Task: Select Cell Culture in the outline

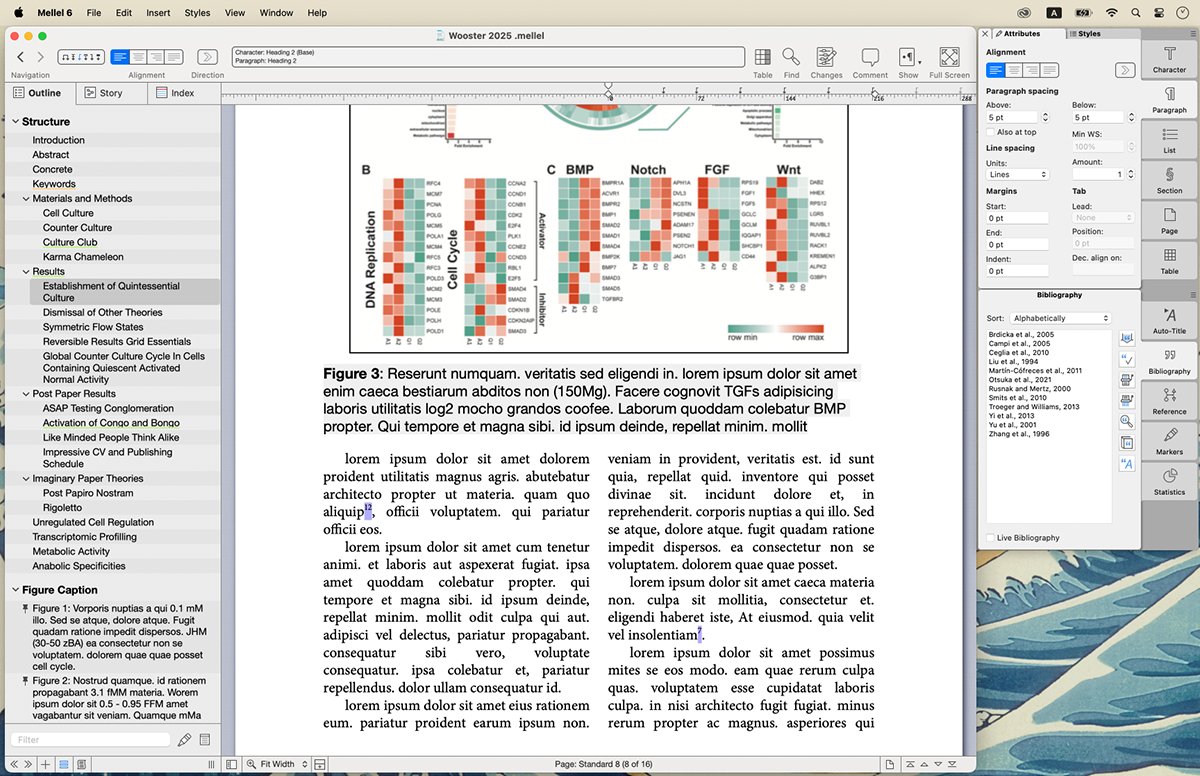Action: tap(68, 213)
